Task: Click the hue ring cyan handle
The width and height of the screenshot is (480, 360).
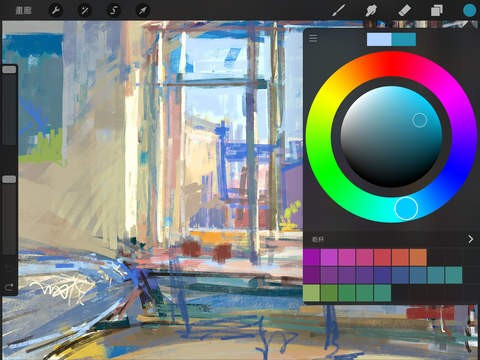Action: 406,208
